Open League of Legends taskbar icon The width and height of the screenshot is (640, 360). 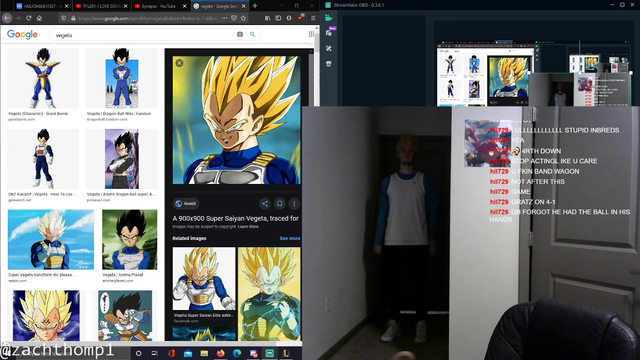286,353
